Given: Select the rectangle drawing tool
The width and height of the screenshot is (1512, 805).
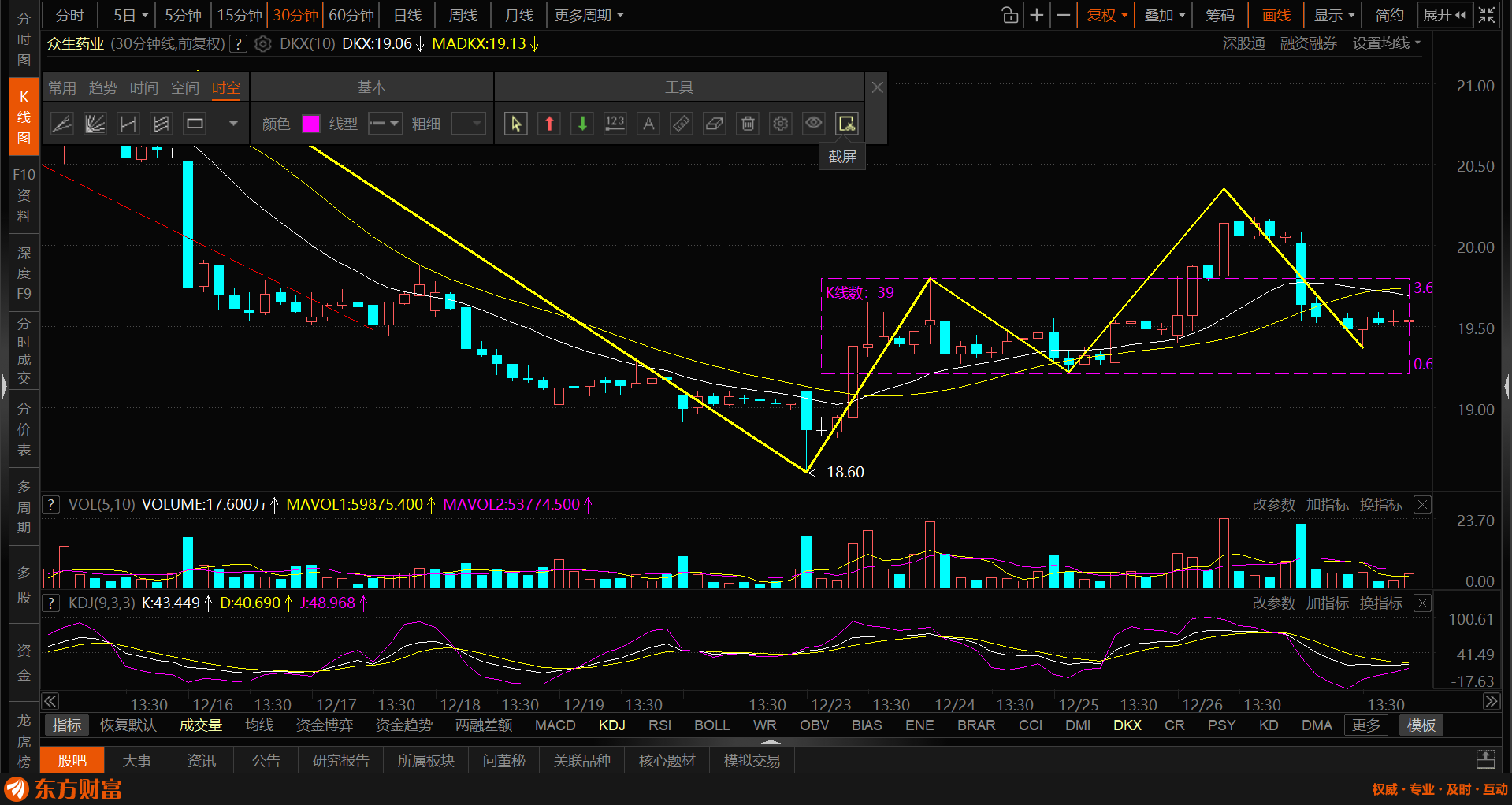Looking at the screenshot, I should (195, 124).
